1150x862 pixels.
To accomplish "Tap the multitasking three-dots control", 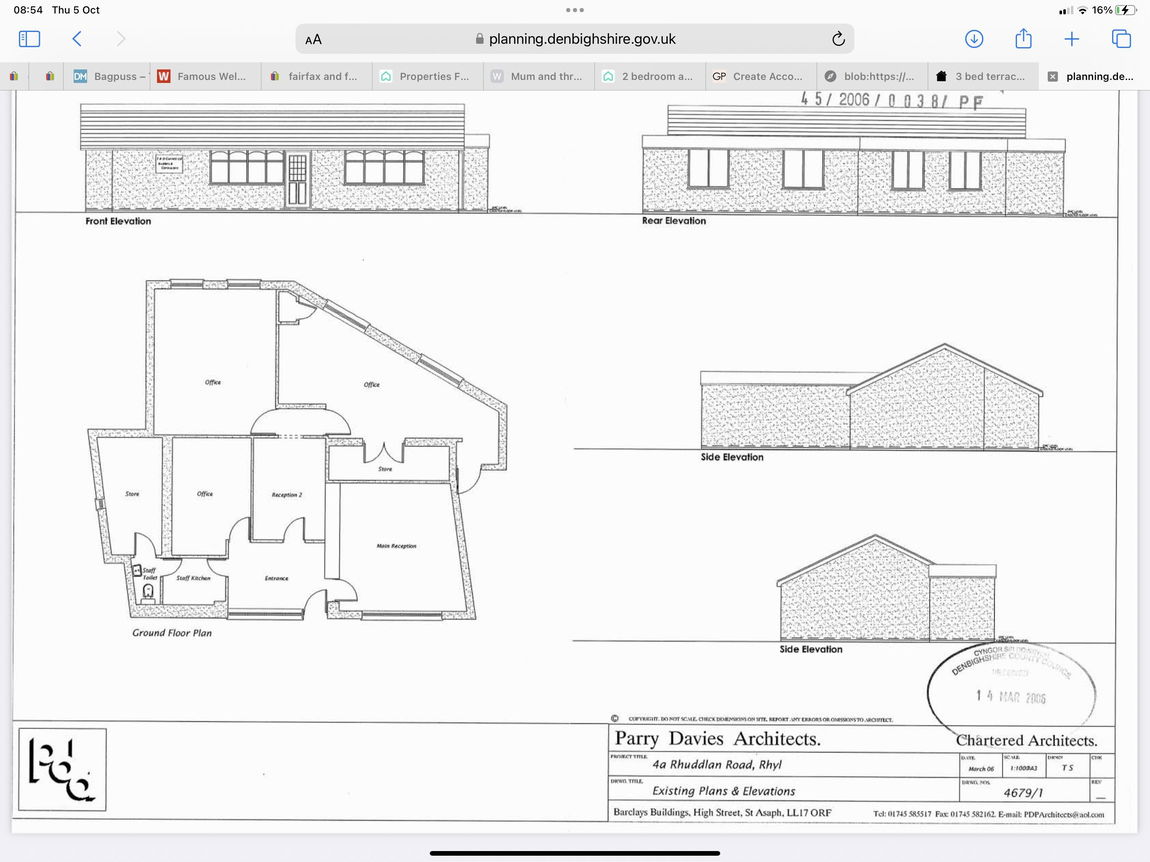I will pos(575,10).
